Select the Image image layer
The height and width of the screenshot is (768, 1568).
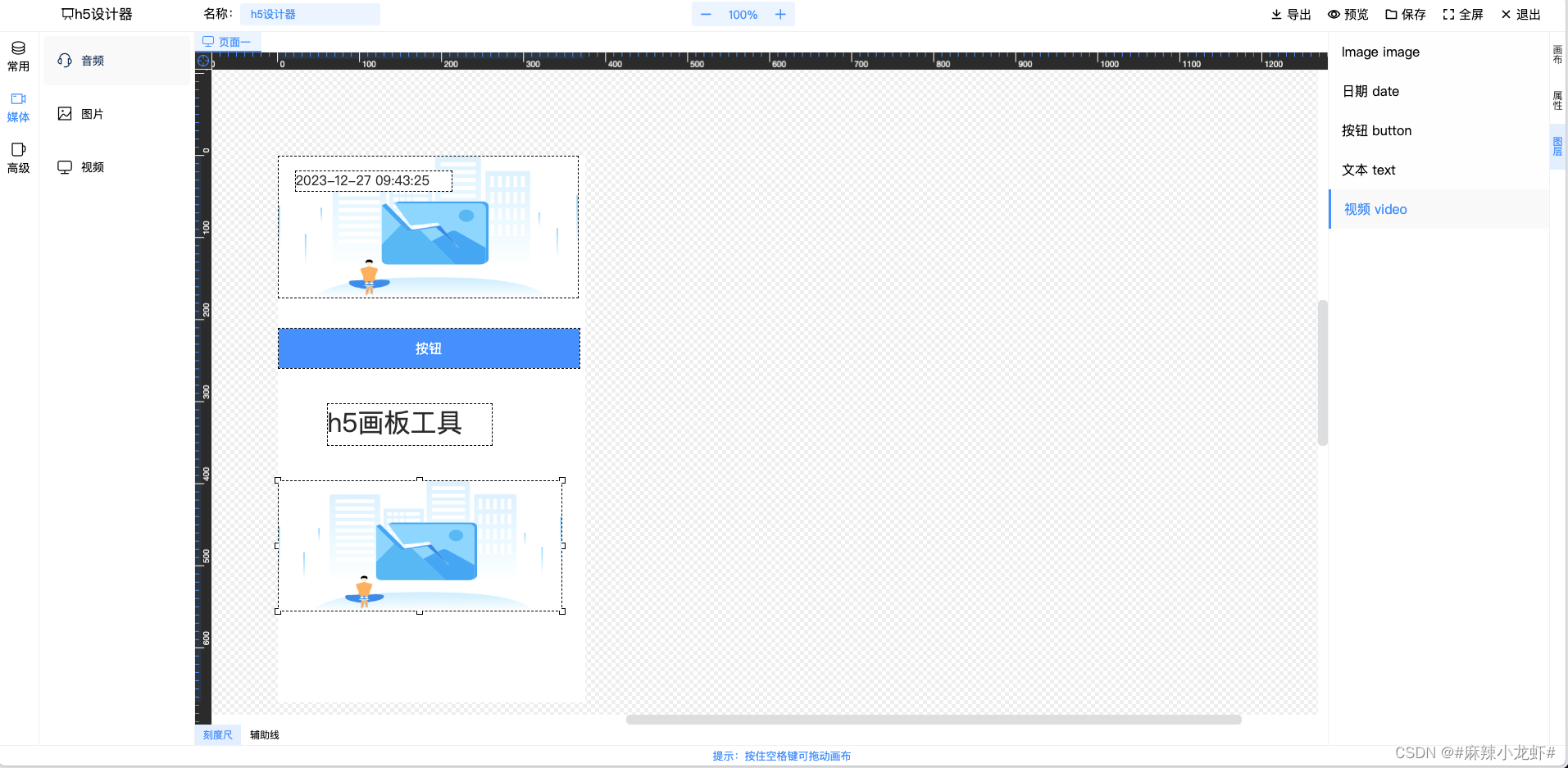tap(1438, 52)
